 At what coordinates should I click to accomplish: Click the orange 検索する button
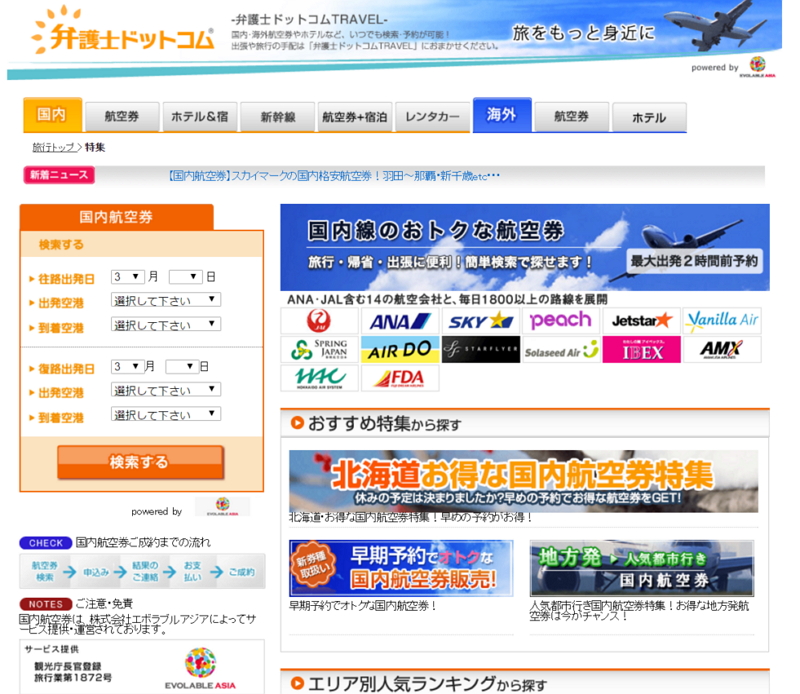coord(140,462)
